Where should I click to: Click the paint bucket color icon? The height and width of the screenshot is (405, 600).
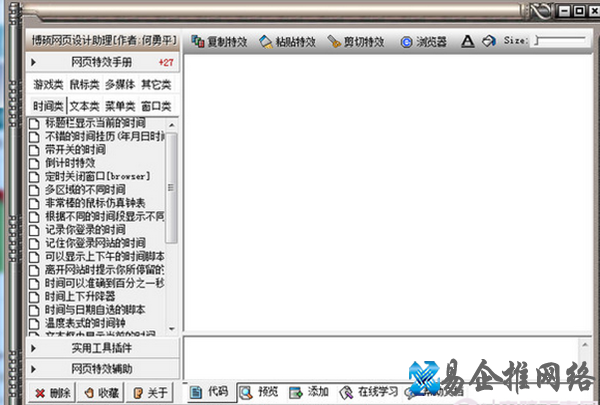point(489,41)
